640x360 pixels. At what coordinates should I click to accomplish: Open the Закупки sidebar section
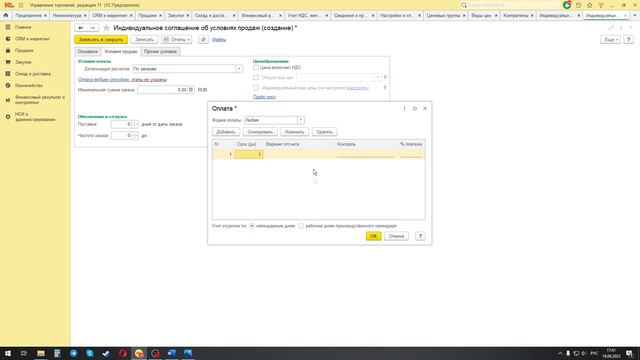pyautogui.click(x=23, y=62)
